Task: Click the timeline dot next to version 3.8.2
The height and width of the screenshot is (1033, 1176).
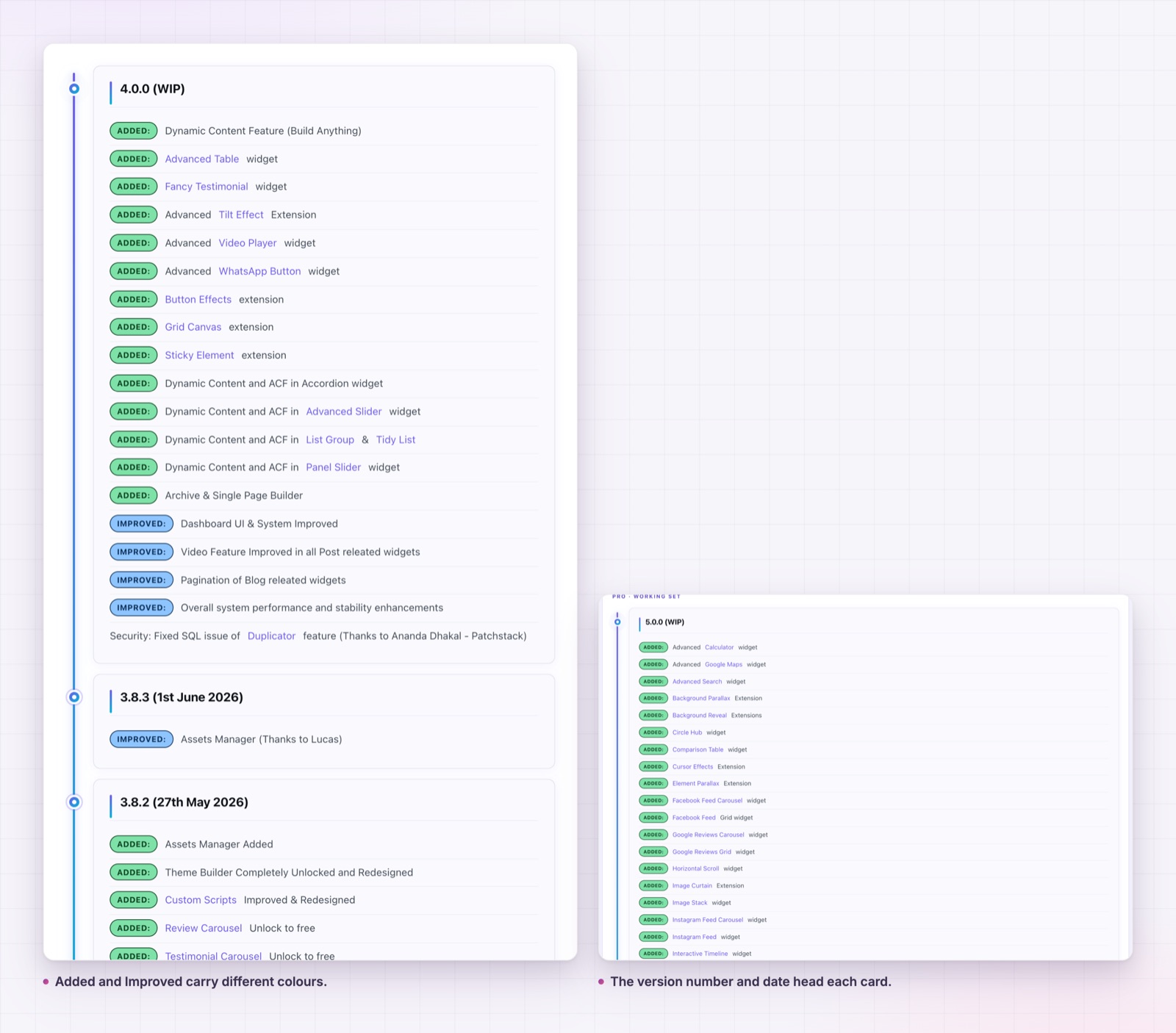Action: (x=74, y=802)
